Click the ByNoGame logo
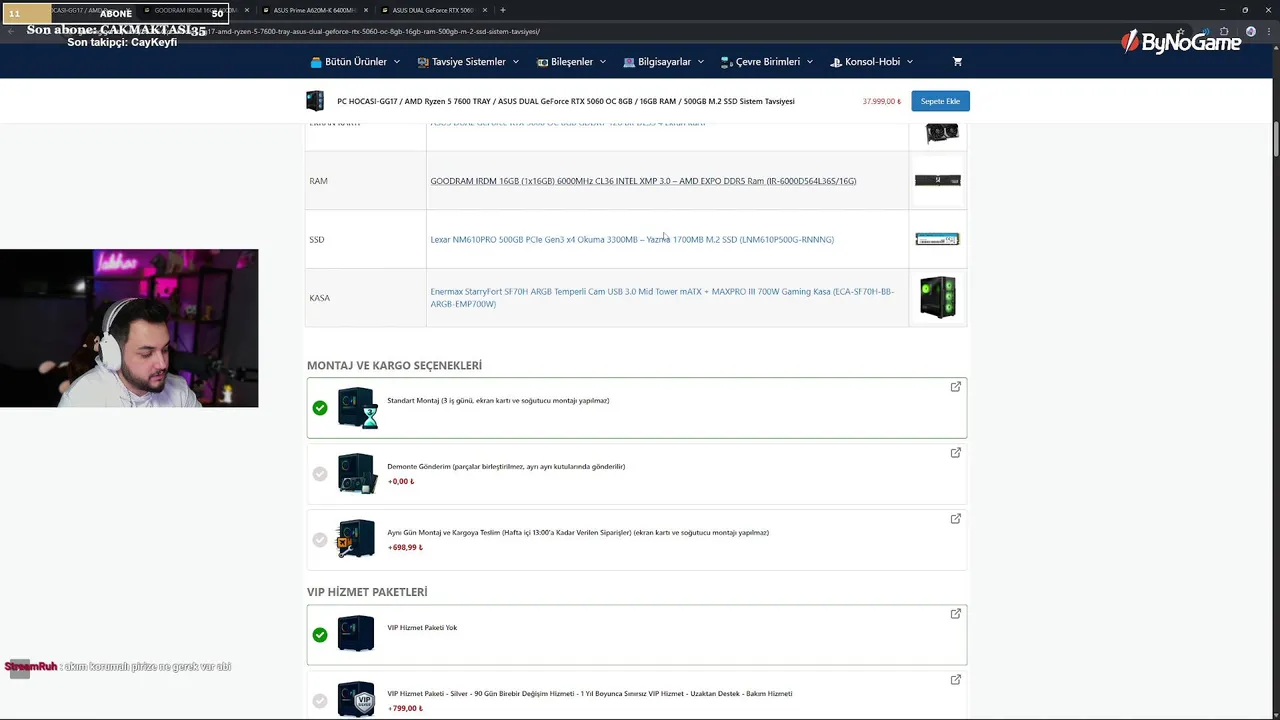Viewport: 1280px width, 720px height. click(1181, 42)
